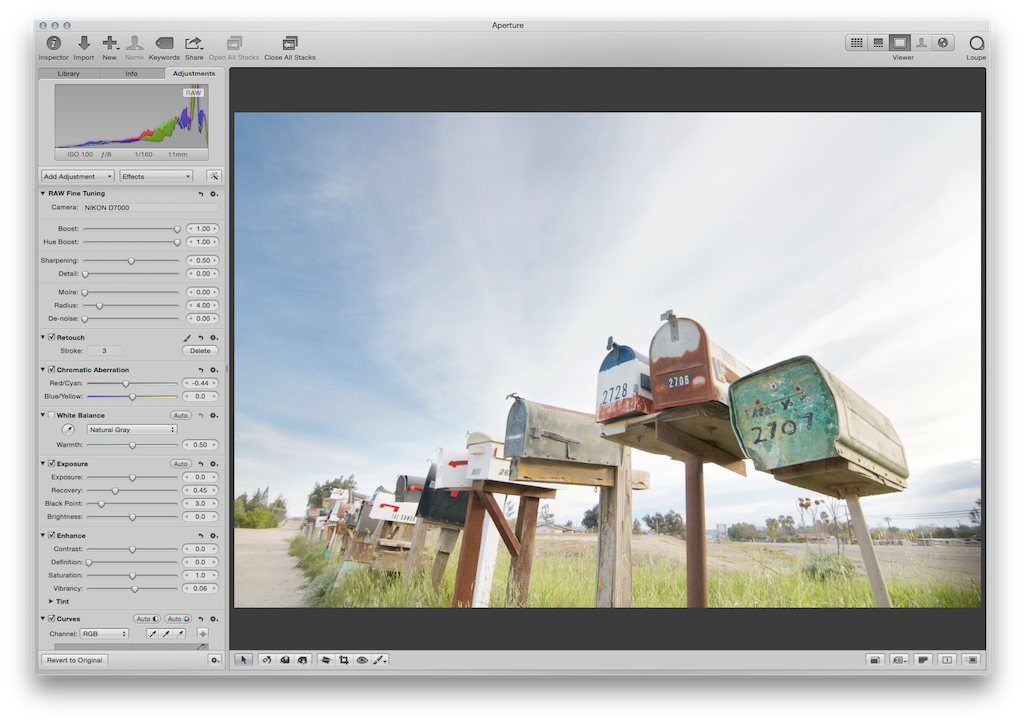
Task: Switch to the Info tab
Action: point(132,74)
